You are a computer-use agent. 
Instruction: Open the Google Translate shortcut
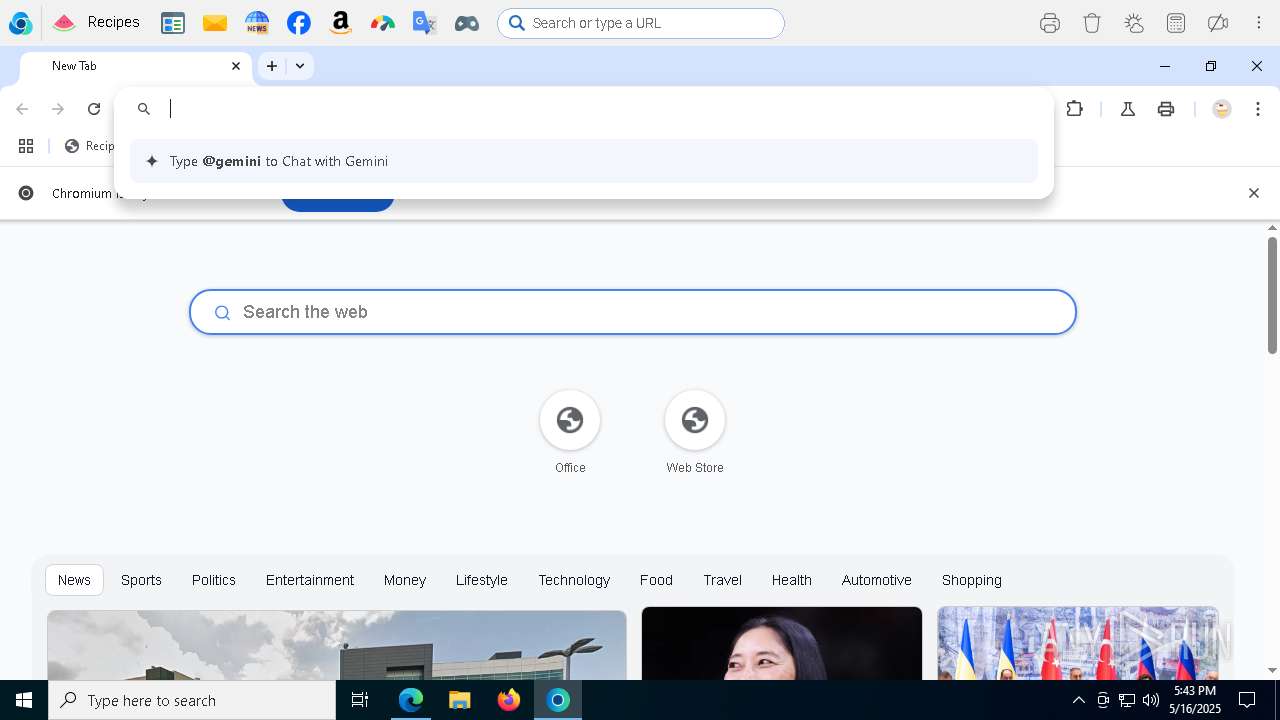pyautogui.click(x=425, y=23)
